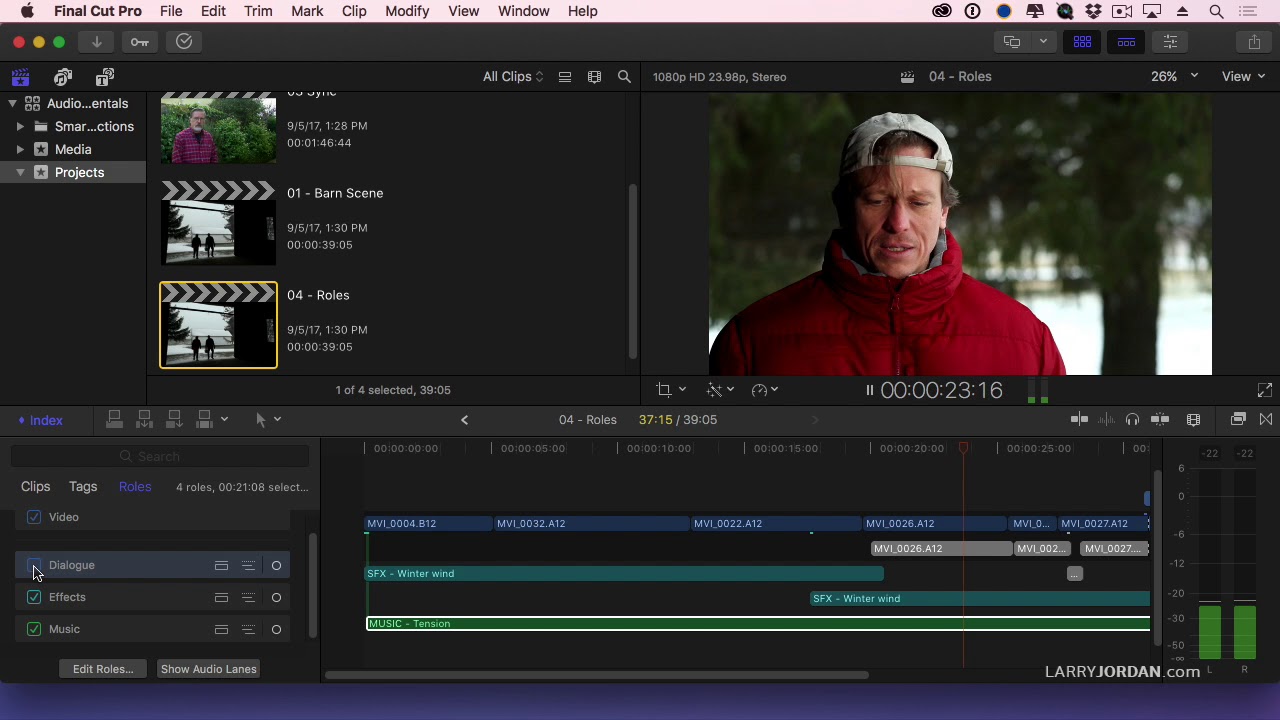Screen dimensions: 1280x720
Task: Open the Modify menu
Action: 407,11
